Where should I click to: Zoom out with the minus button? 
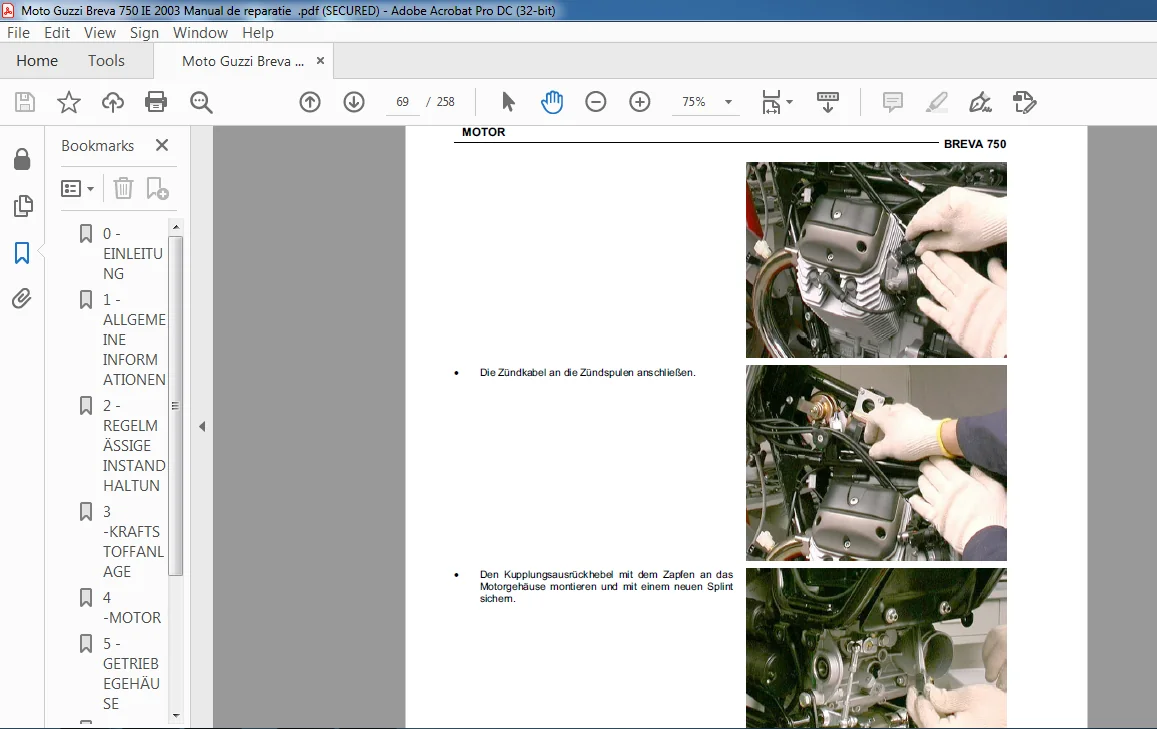tap(595, 102)
